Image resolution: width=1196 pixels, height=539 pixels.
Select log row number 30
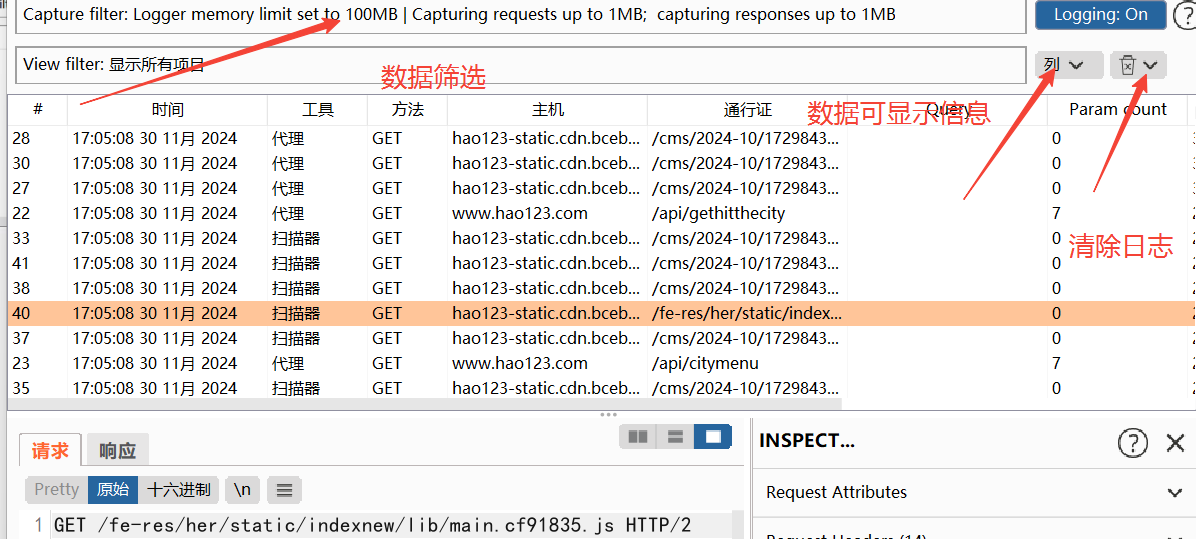coord(601,163)
